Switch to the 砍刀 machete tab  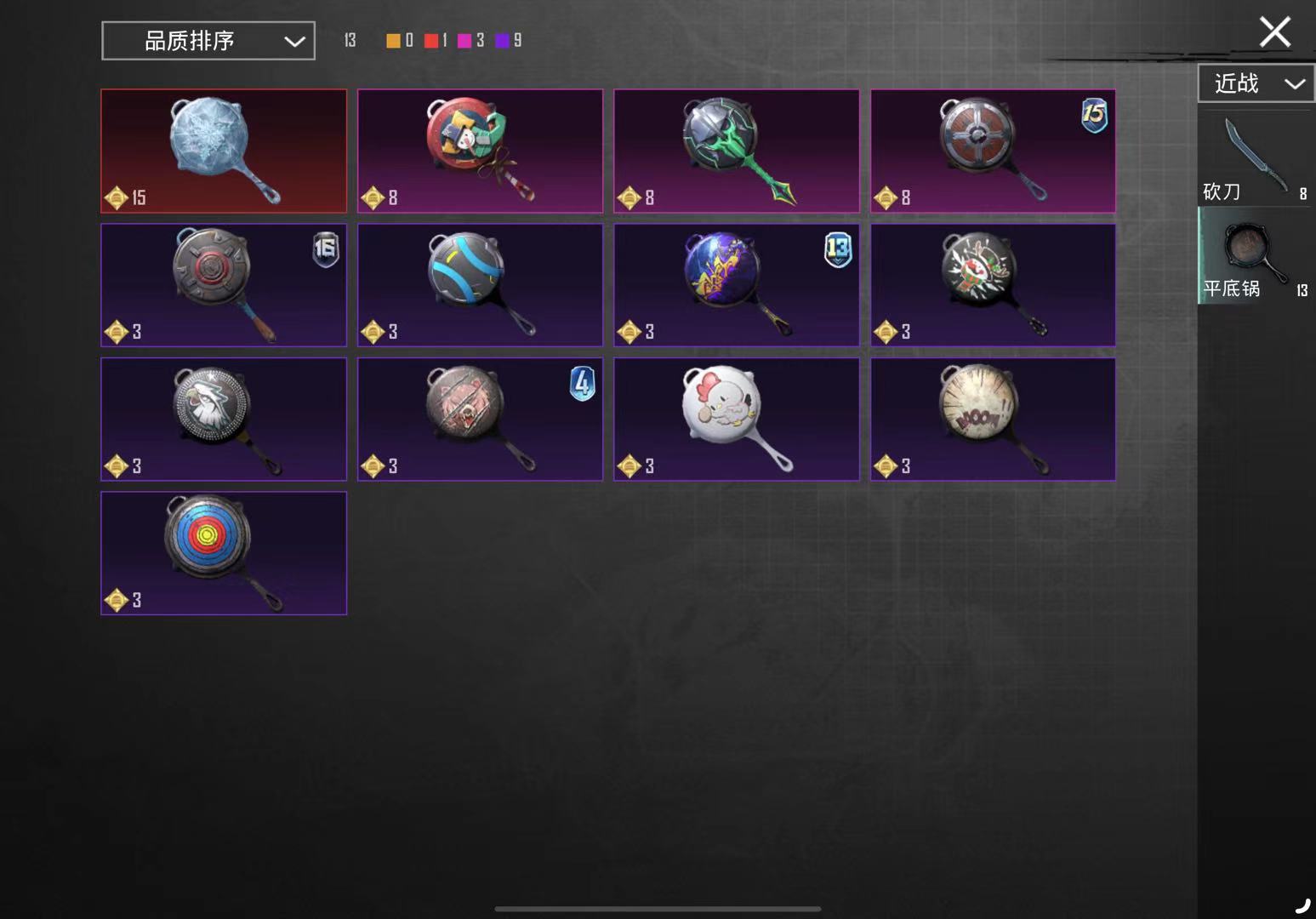[x=1256, y=158]
